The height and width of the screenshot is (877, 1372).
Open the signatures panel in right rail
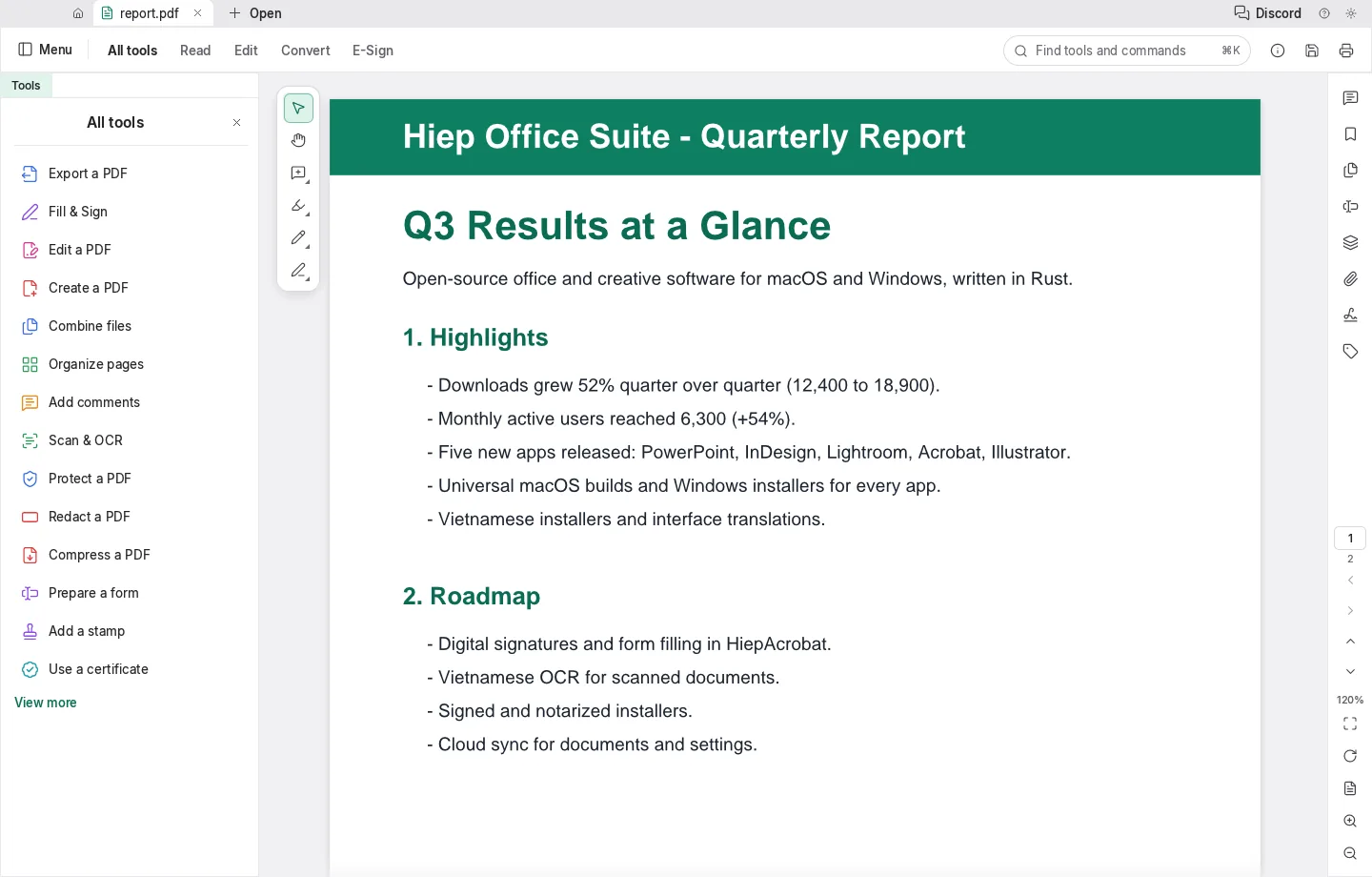click(x=1350, y=316)
